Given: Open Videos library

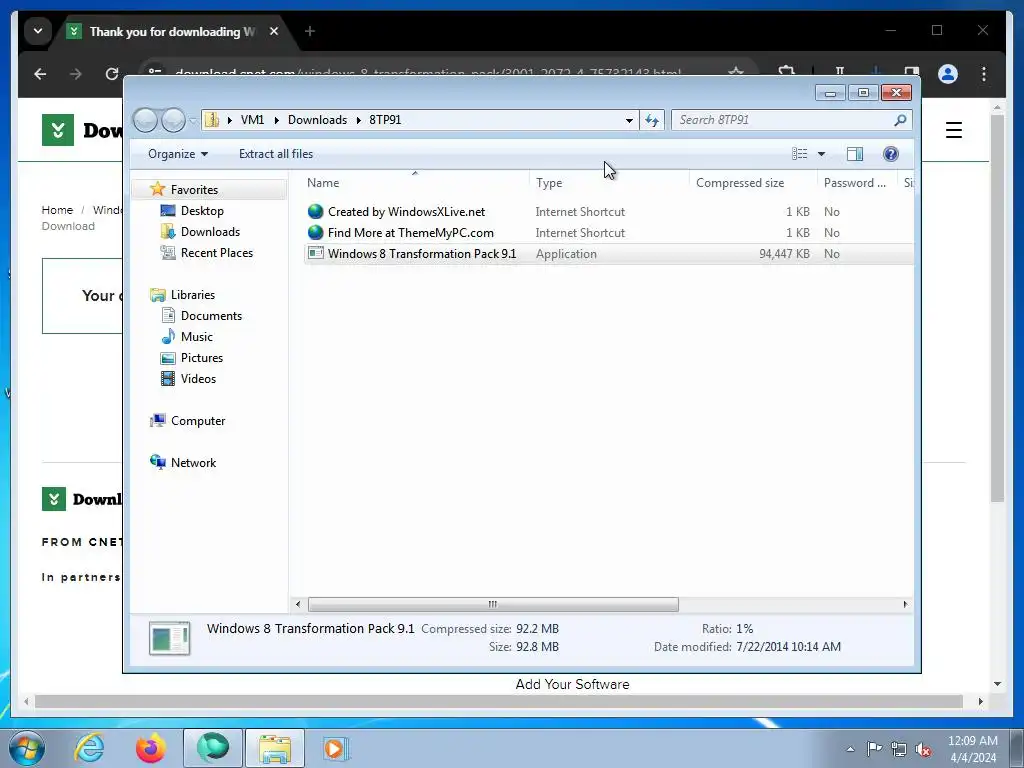Looking at the screenshot, I should (x=198, y=379).
